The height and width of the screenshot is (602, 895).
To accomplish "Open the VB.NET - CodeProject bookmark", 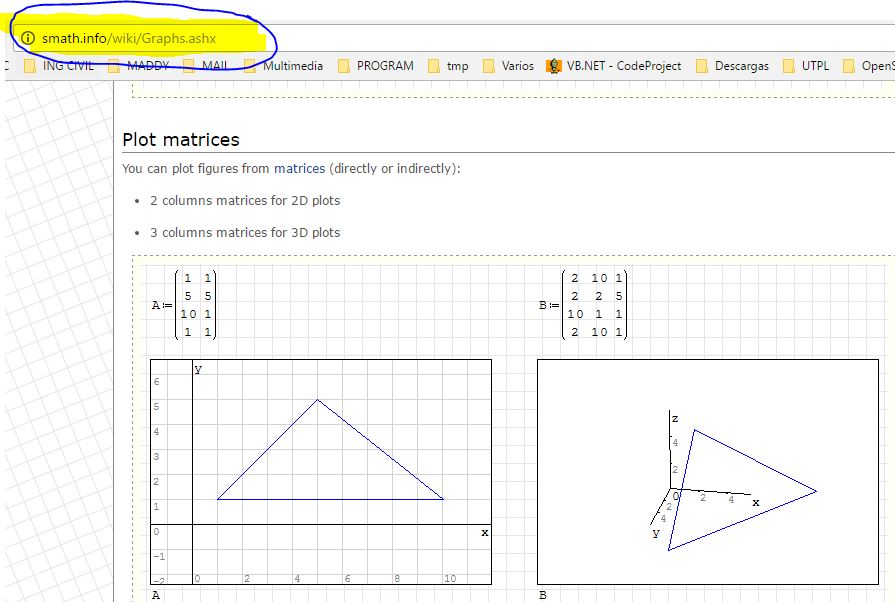I will click(x=613, y=66).
